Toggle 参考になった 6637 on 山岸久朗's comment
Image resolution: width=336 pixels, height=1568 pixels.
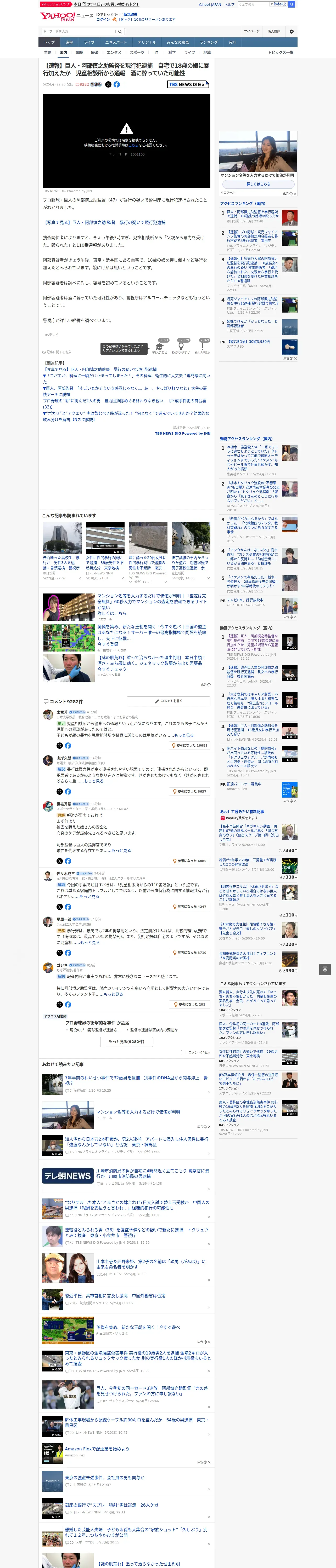pos(190,791)
